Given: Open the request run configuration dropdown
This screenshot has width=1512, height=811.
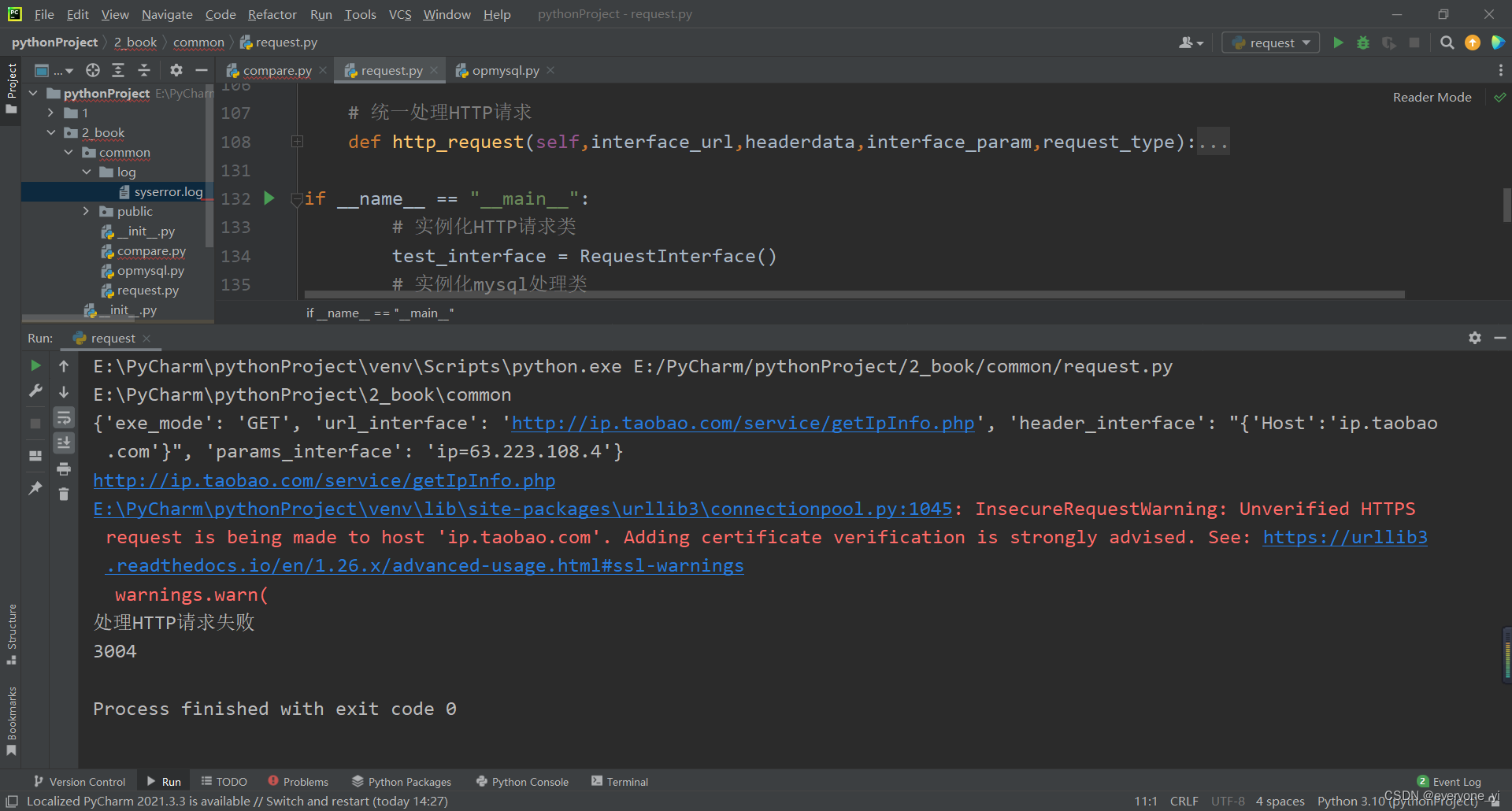Looking at the screenshot, I should 1271,43.
